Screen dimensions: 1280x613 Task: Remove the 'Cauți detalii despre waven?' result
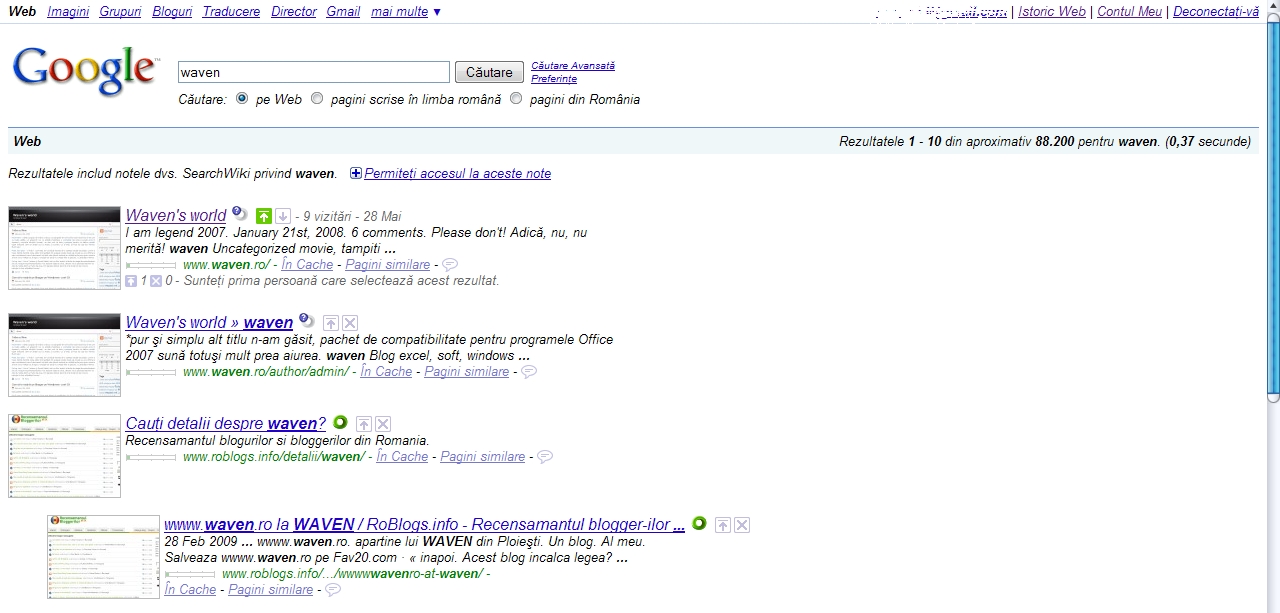[x=383, y=424]
